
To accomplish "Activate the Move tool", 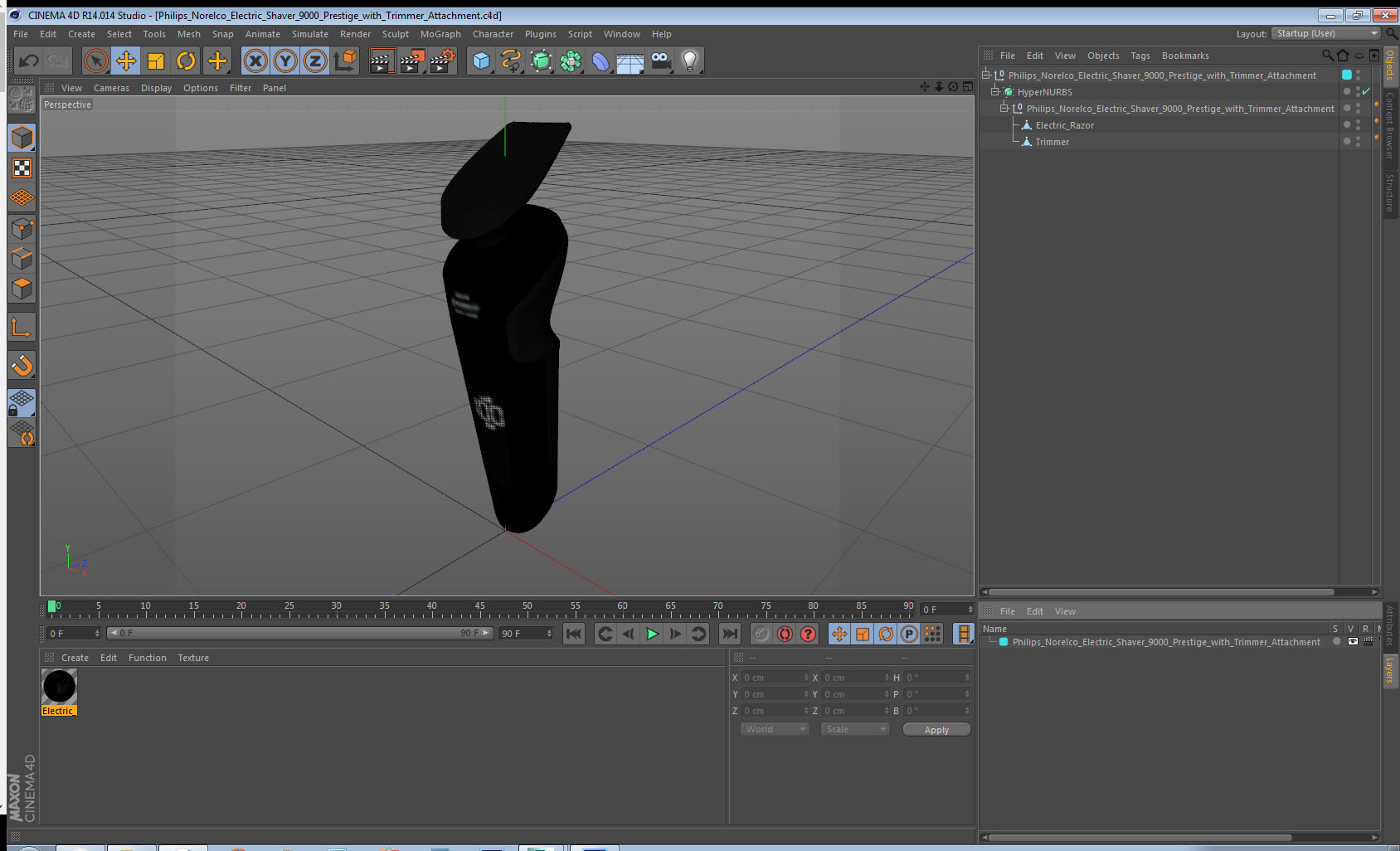I will (126, 61).
